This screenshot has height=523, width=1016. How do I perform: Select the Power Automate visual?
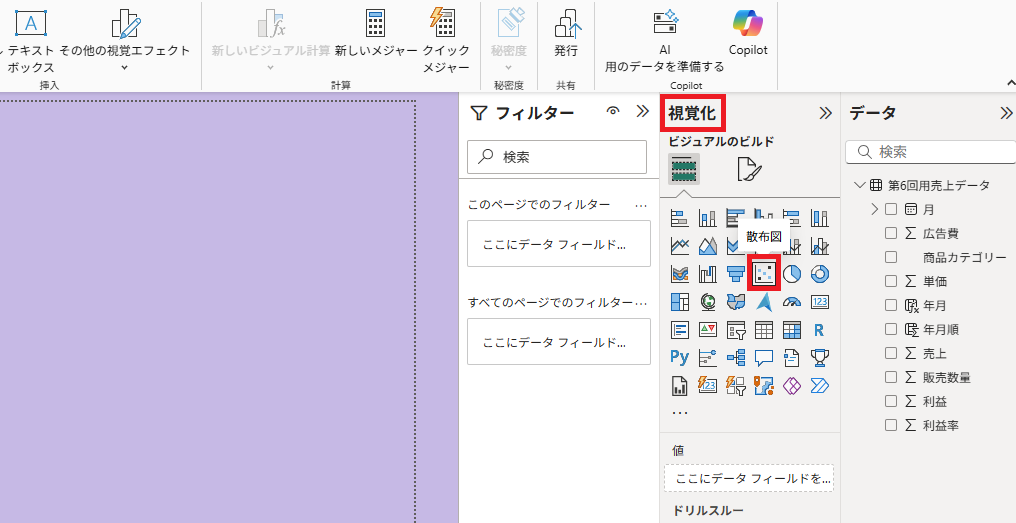point(820,386)
